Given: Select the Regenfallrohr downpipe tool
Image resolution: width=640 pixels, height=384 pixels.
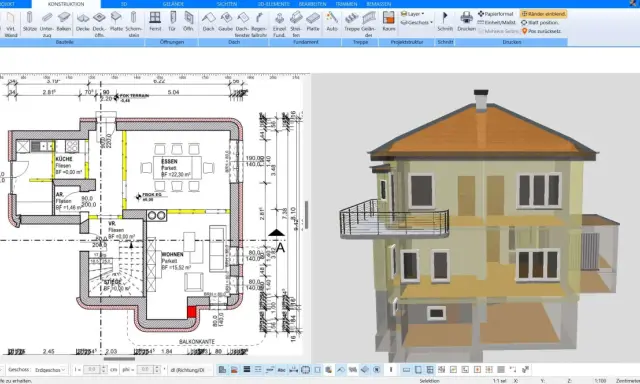Looking at the screenshot, I should 259,24.
